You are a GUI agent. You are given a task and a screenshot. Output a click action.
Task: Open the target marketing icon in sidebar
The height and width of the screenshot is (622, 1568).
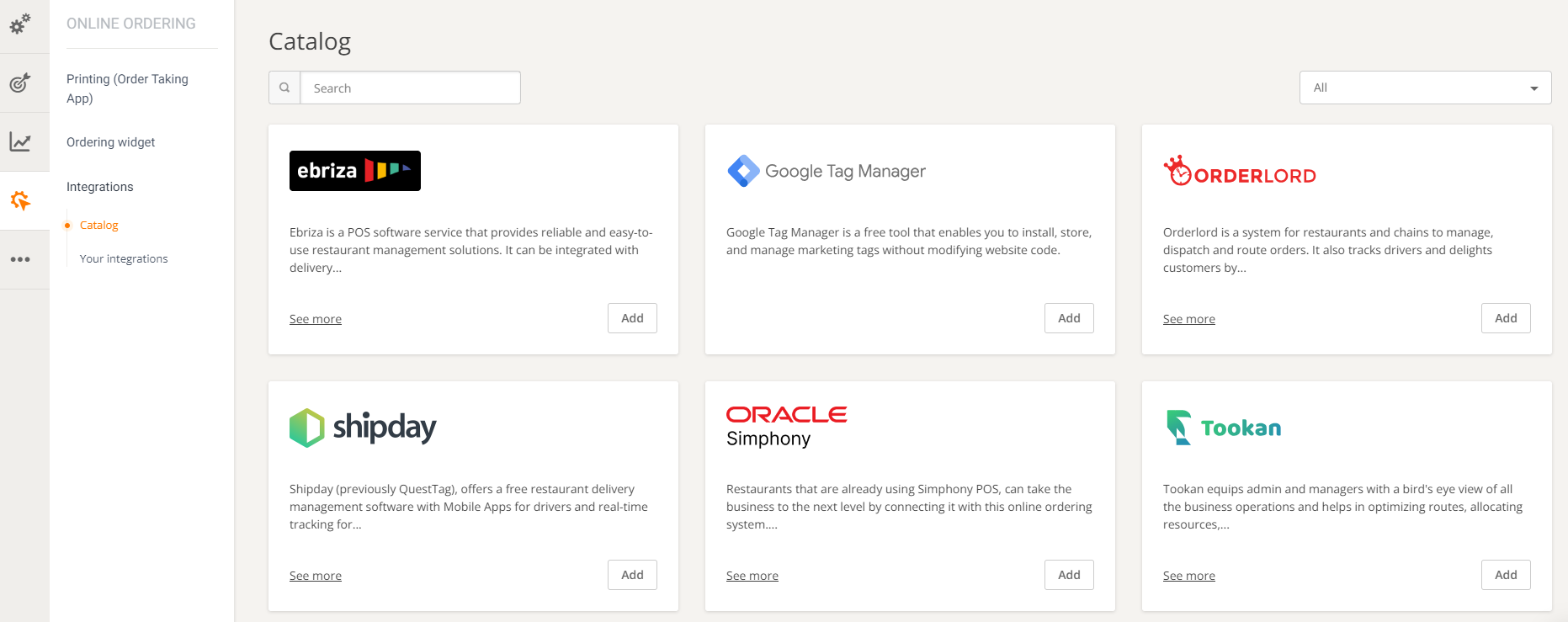(20, 82)
